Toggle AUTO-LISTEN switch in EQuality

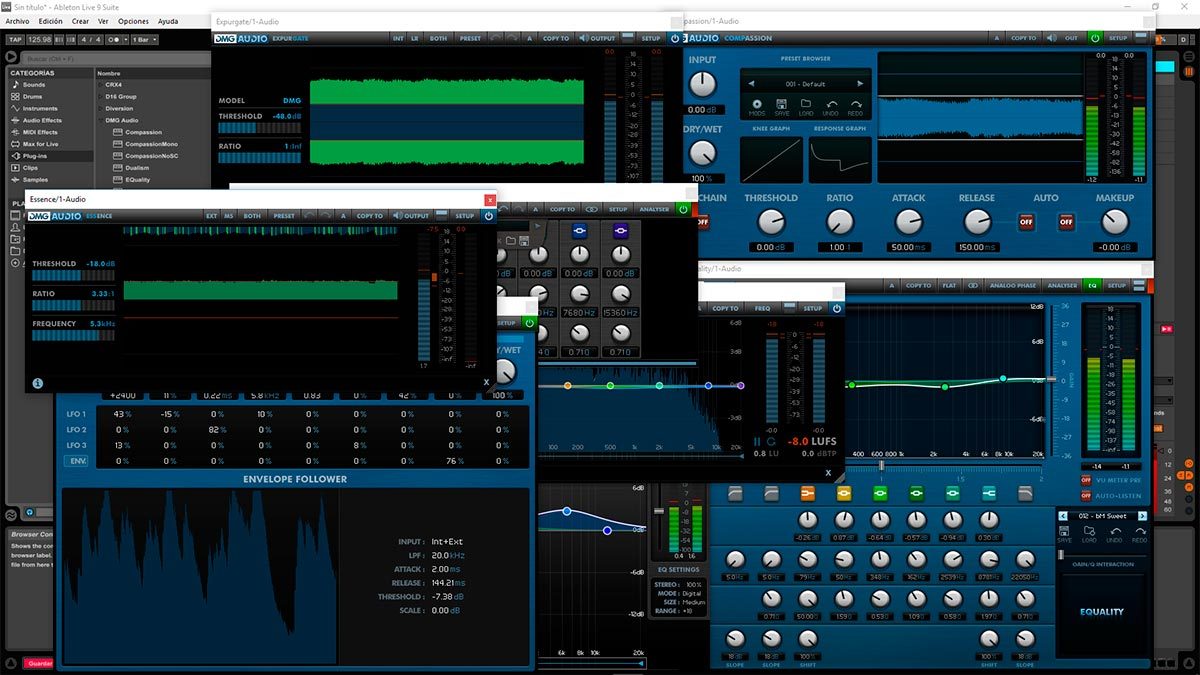(x=1086, y=495)
